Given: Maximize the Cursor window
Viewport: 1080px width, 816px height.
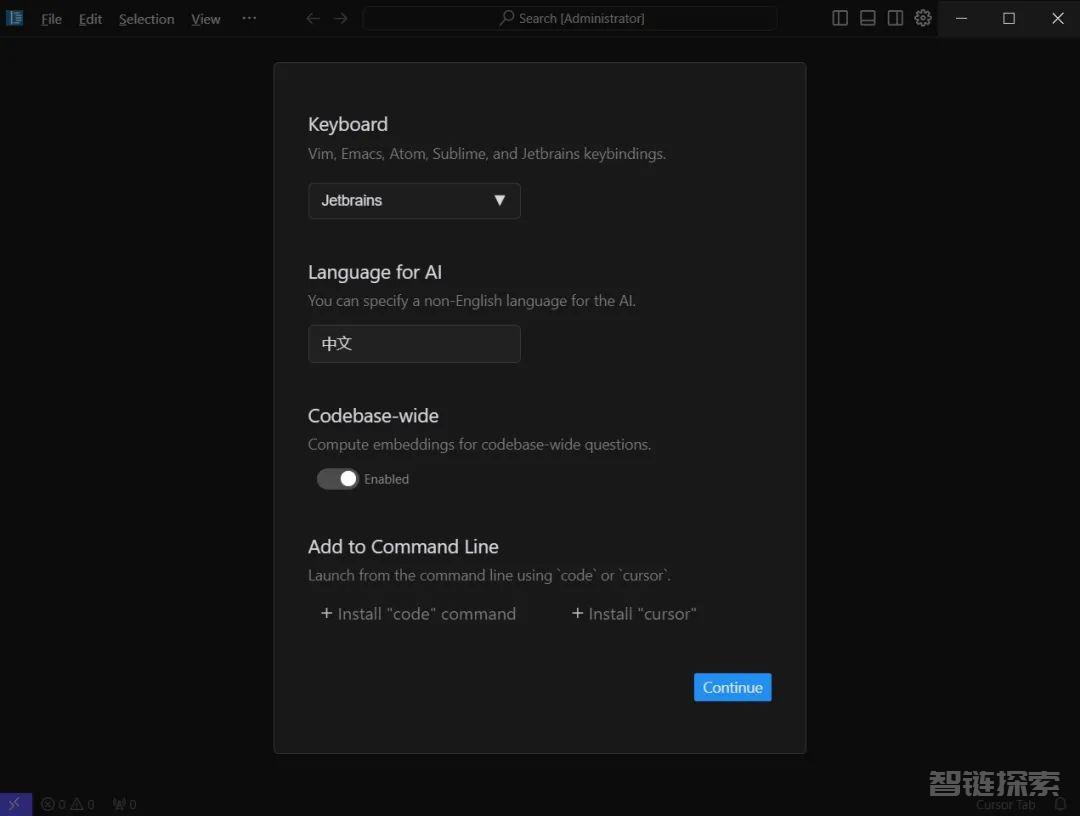Looking at the screenshot, I should point(1008,19).
